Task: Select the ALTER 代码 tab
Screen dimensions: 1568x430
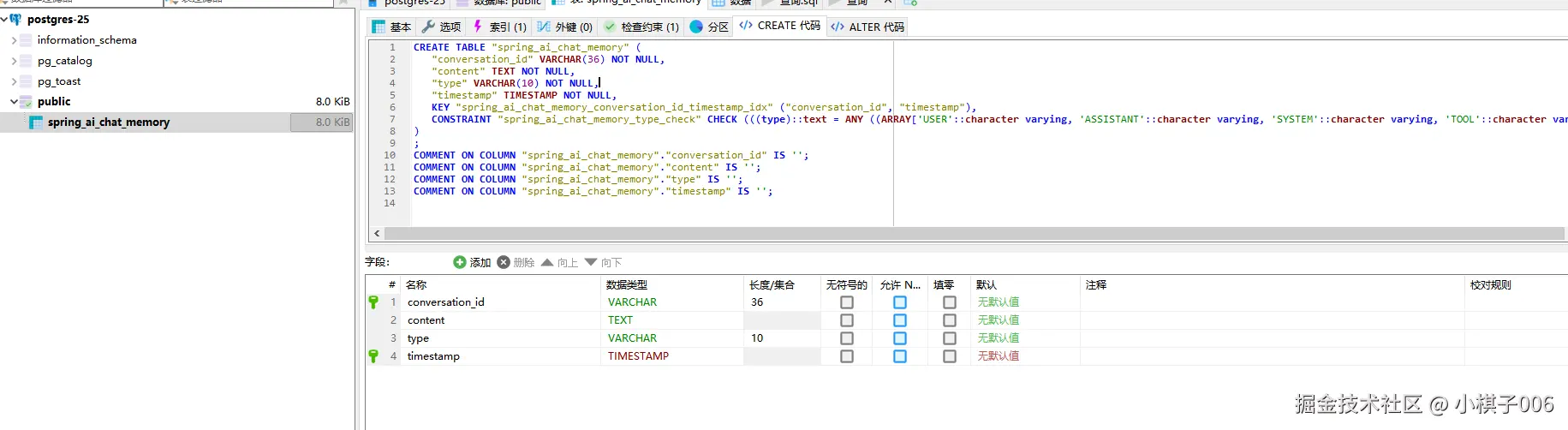Action: 867,27
